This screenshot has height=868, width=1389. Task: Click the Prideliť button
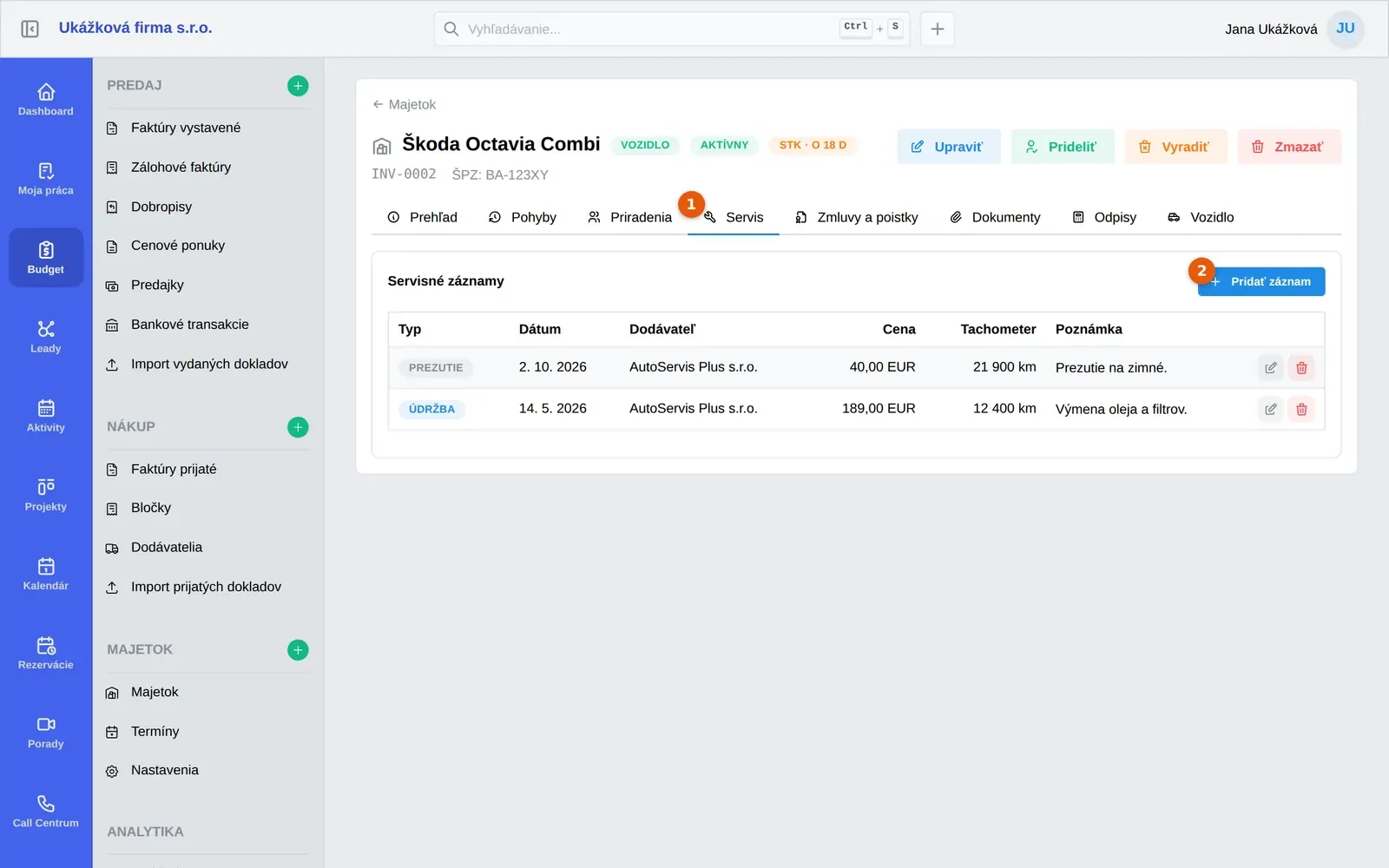pos(1063,147)
